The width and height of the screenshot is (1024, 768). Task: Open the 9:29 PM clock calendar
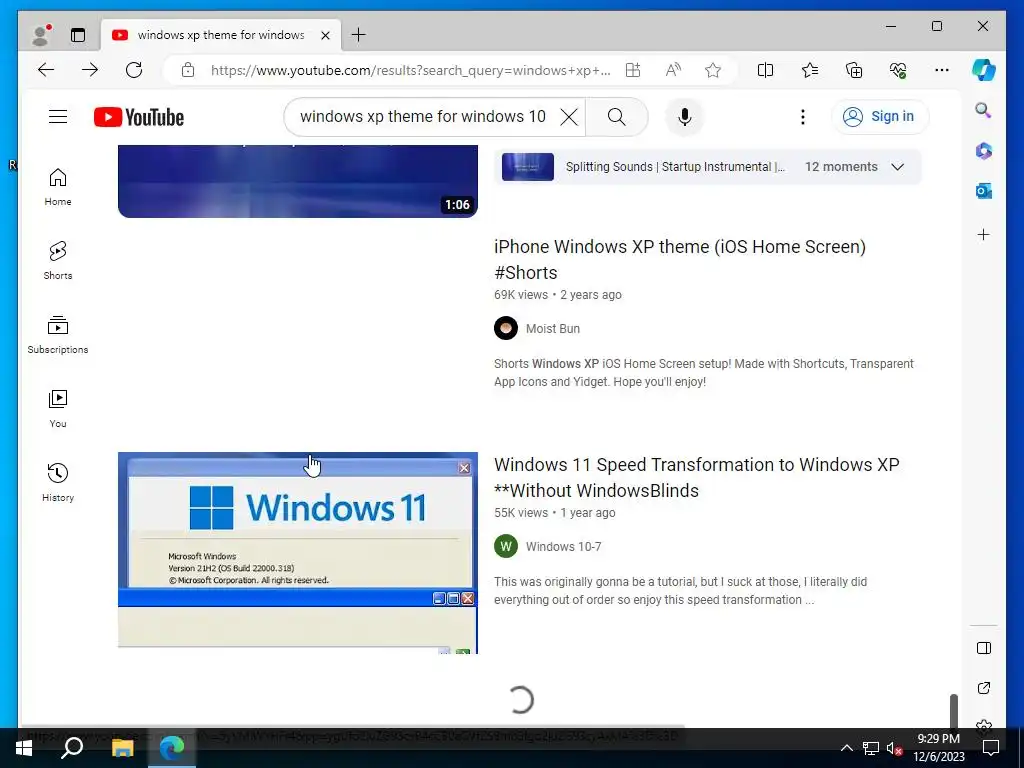pos(938,748)
